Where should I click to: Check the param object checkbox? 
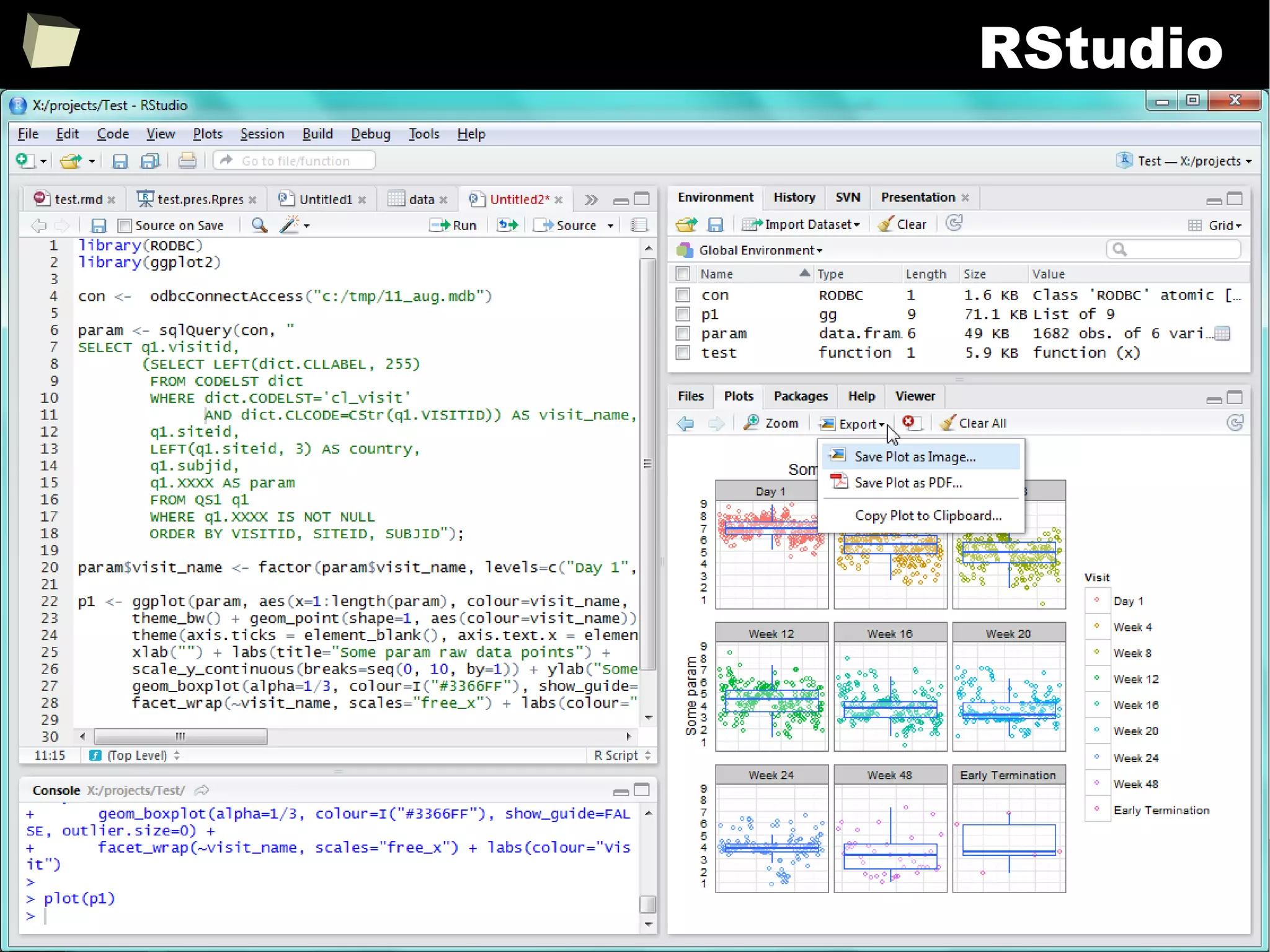click(x=683, y=334)
